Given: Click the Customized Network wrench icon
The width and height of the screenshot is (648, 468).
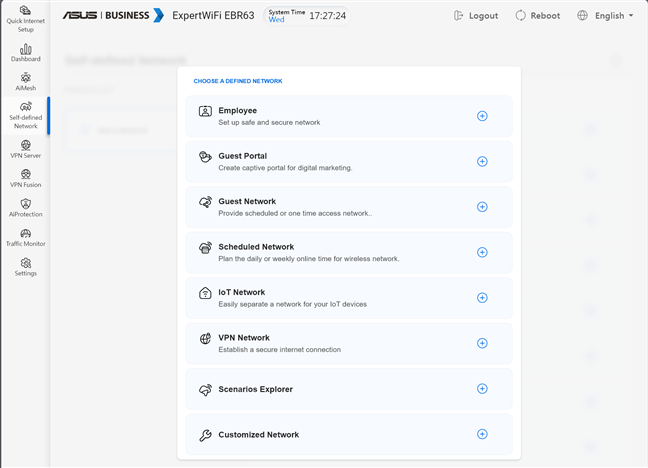Looking at the screenshot, I should click(x=205, y=435).
